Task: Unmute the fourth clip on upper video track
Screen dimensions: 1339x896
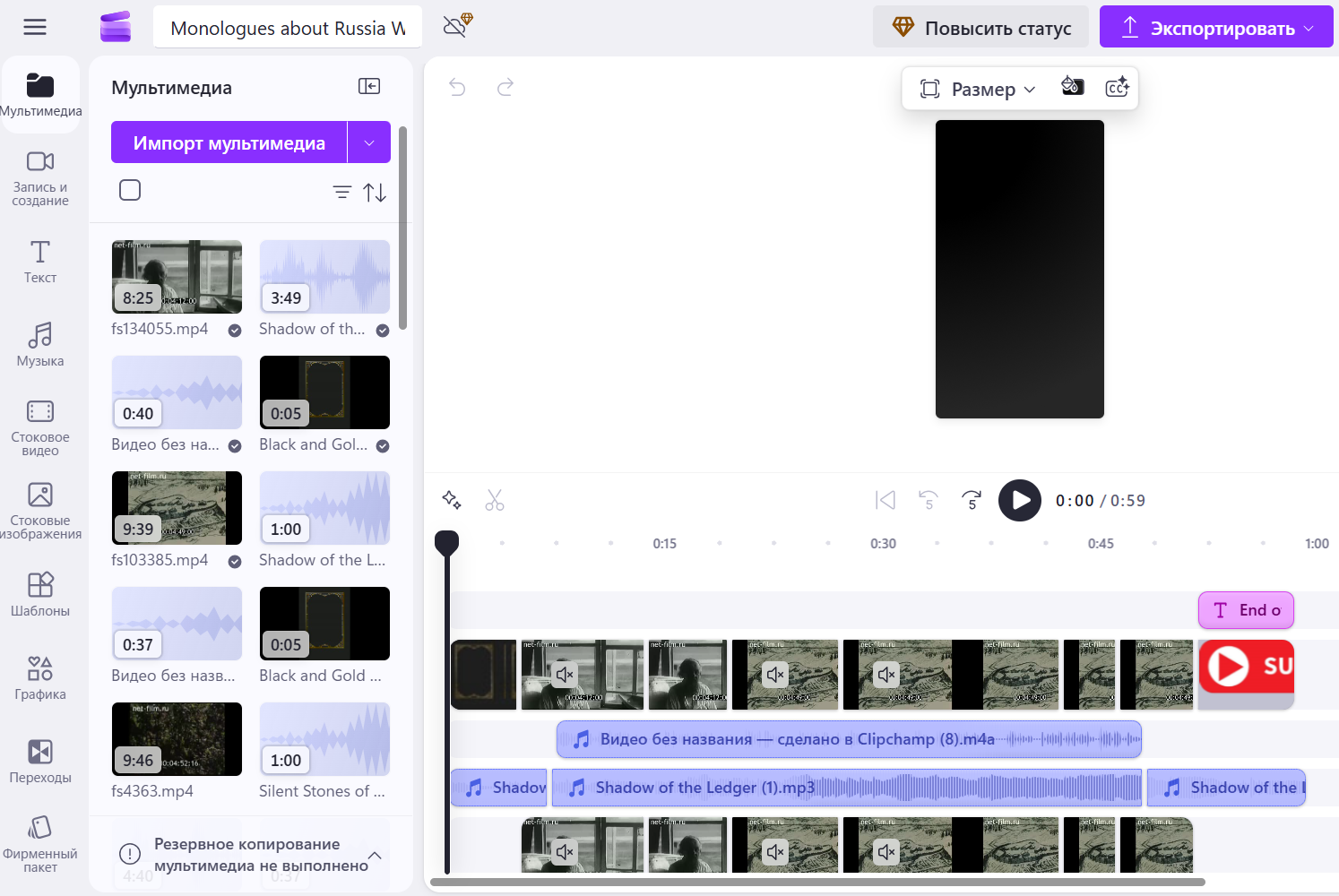Action: (x=776, y=675)
